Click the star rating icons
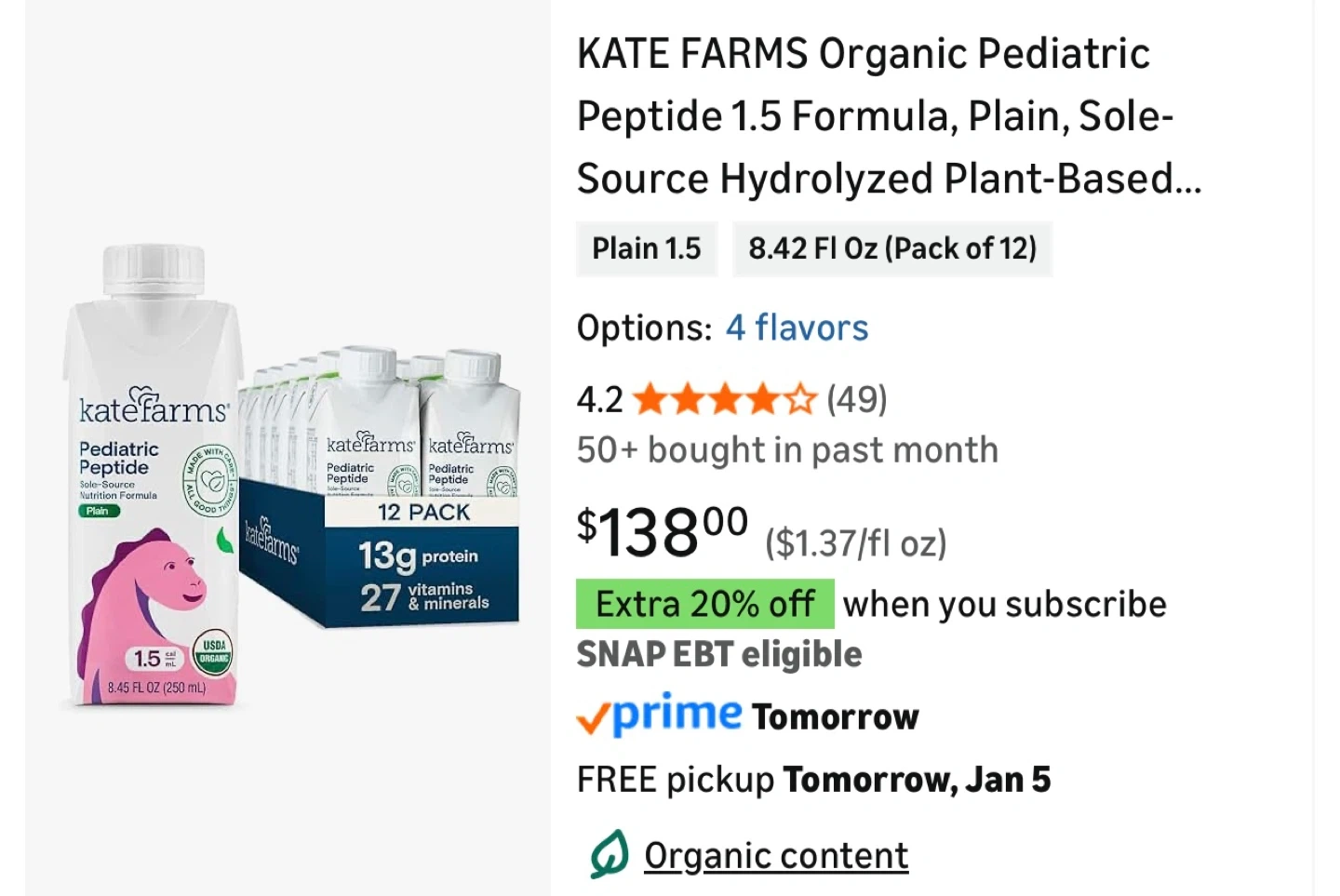1340x896 pixels. (724, 400)
